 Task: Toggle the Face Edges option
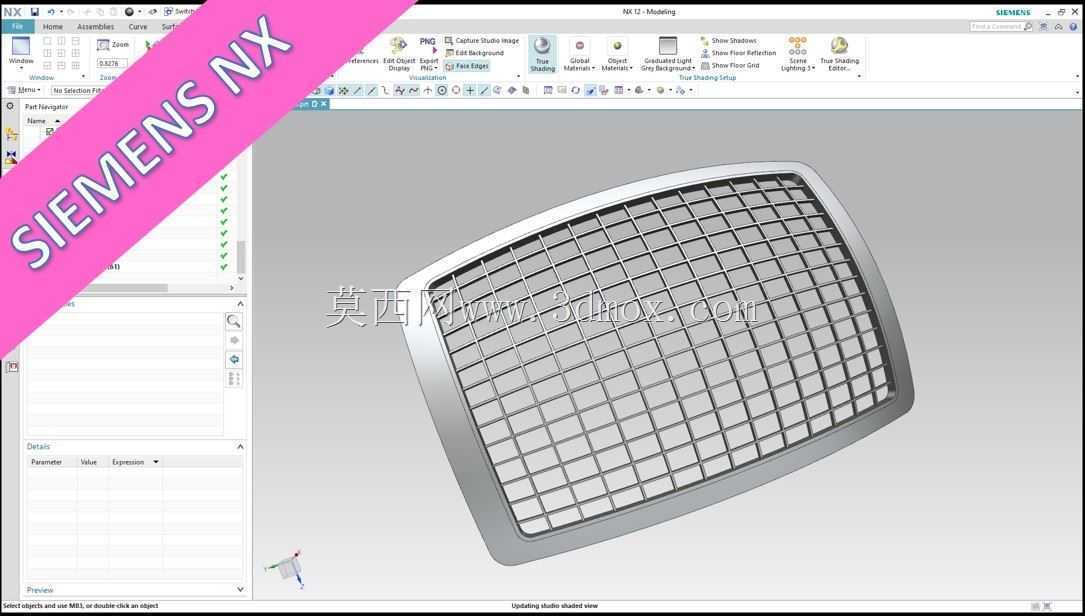tap(467, 66)
